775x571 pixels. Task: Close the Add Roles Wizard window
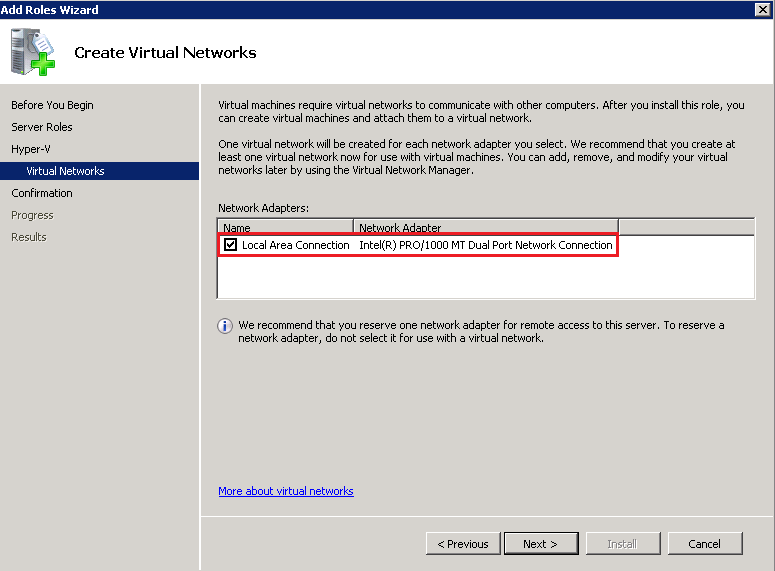tap(763, 9)
